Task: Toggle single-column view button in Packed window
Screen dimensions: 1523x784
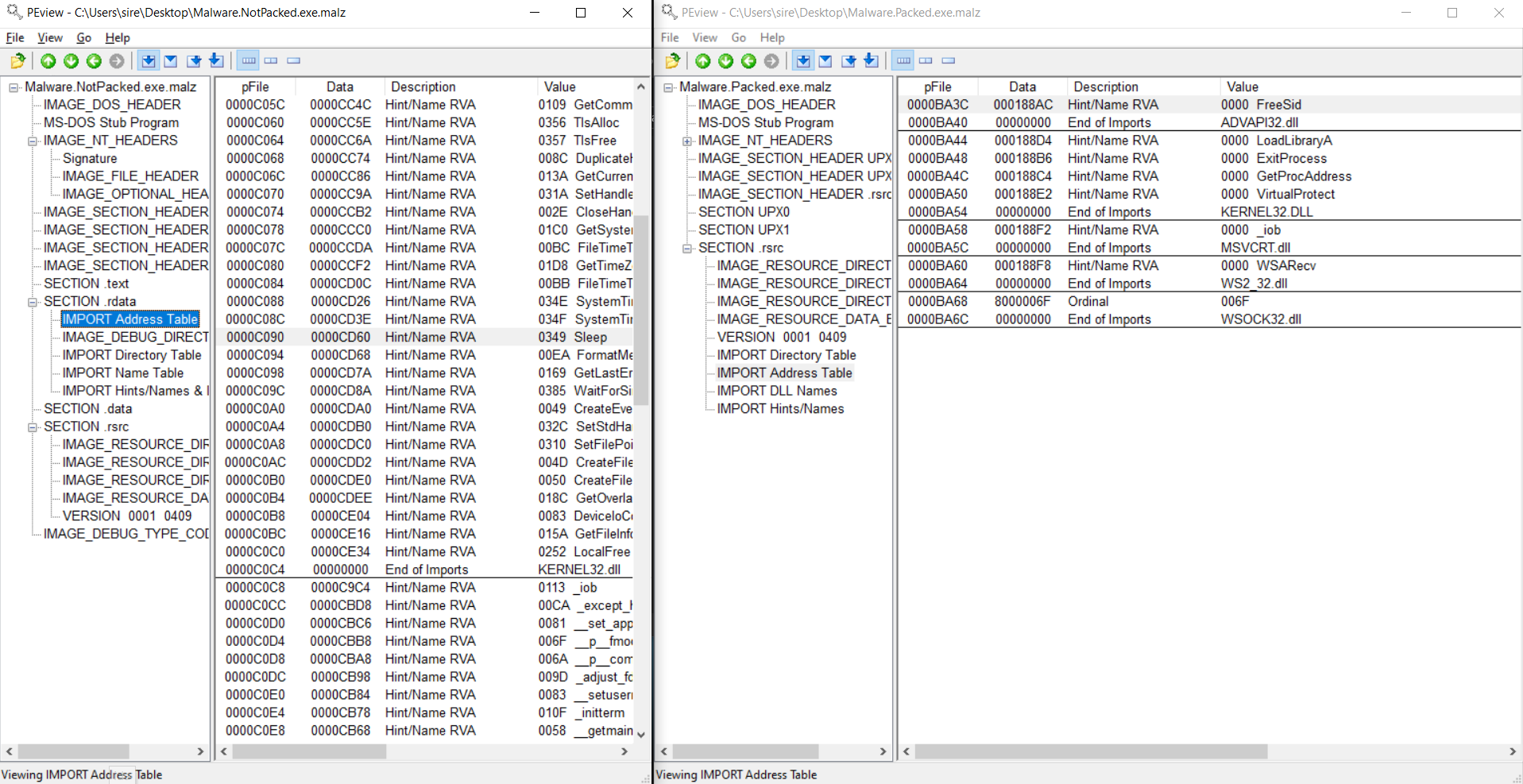Action: tap(949, 61)
